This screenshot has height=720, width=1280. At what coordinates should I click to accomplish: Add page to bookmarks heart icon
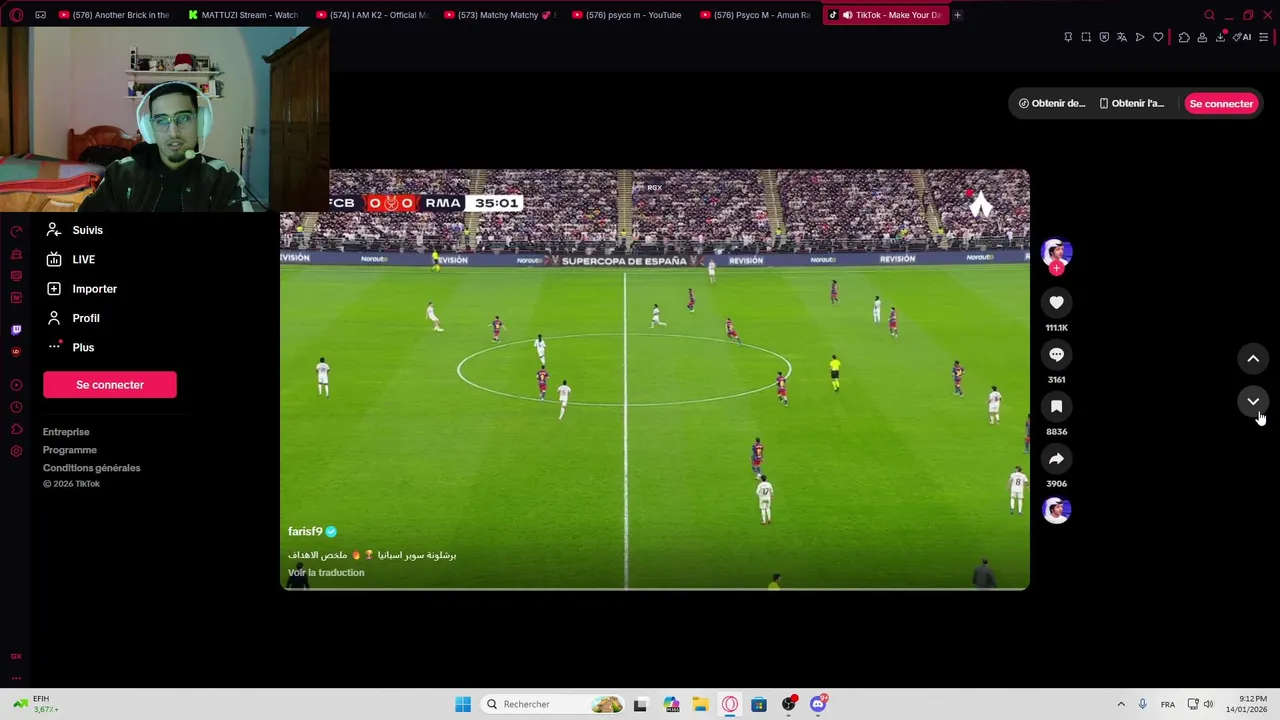tap(1158, 37)
